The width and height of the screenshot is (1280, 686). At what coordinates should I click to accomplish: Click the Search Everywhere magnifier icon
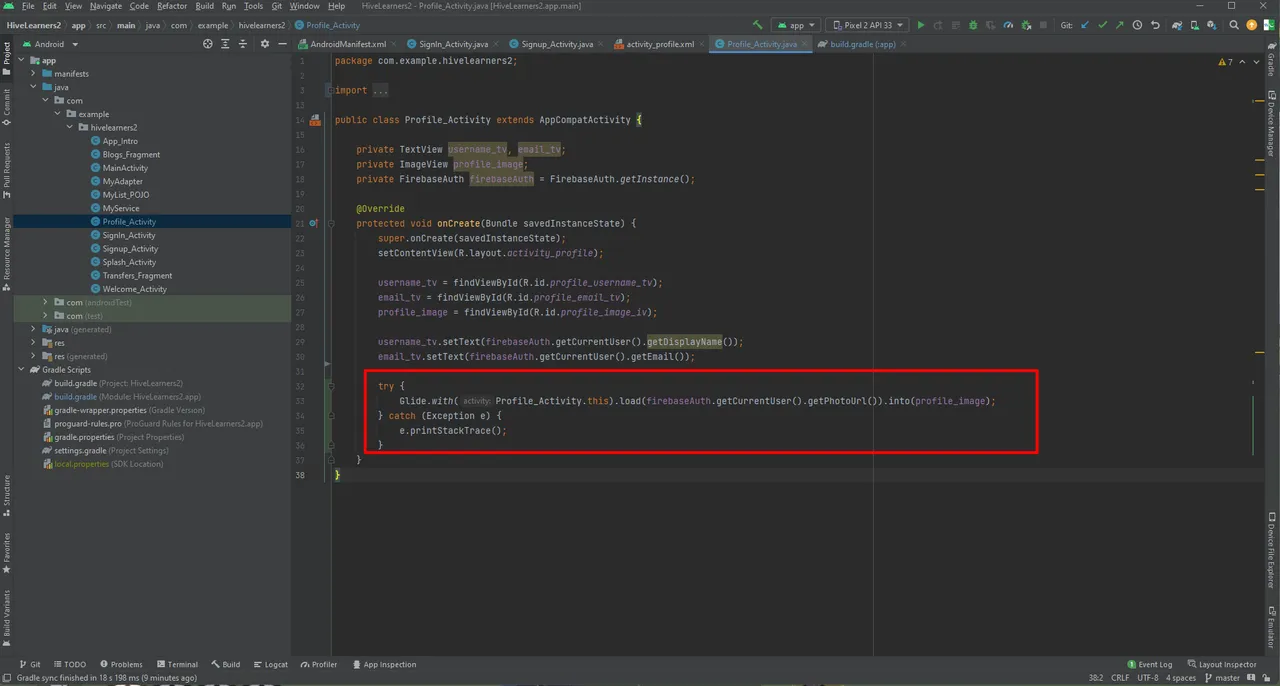(x=1233, y=25)
